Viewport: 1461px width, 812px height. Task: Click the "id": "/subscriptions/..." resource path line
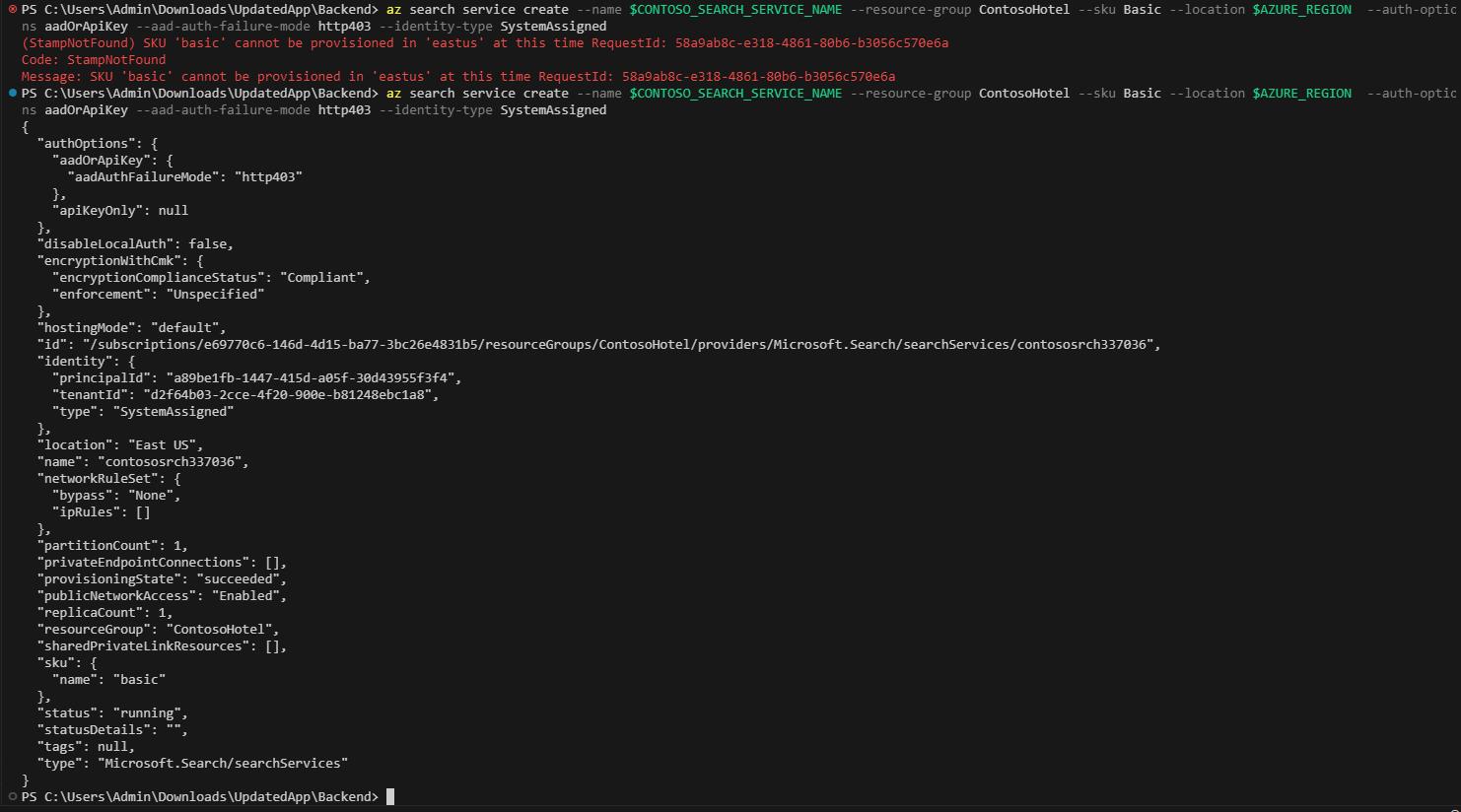coord(599,345)
